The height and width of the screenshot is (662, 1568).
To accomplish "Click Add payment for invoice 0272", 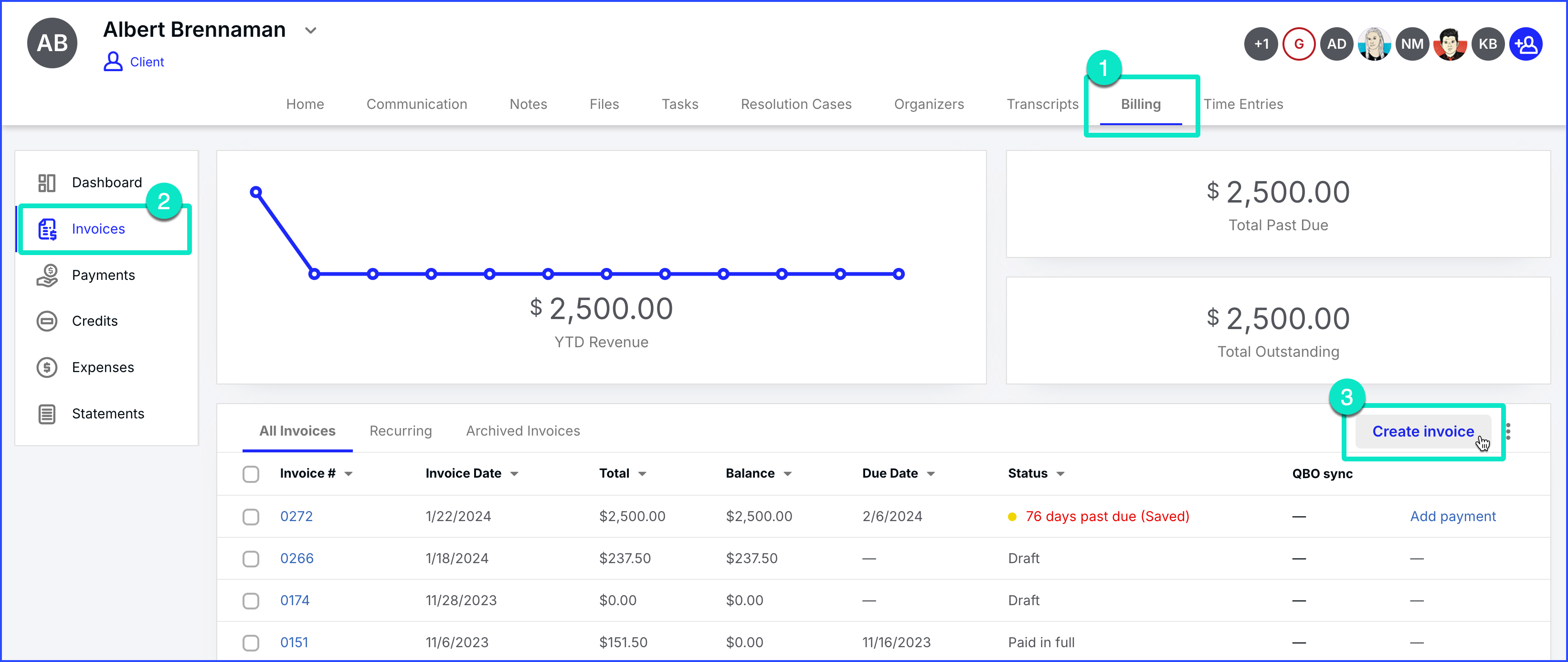I will 1452,516.
